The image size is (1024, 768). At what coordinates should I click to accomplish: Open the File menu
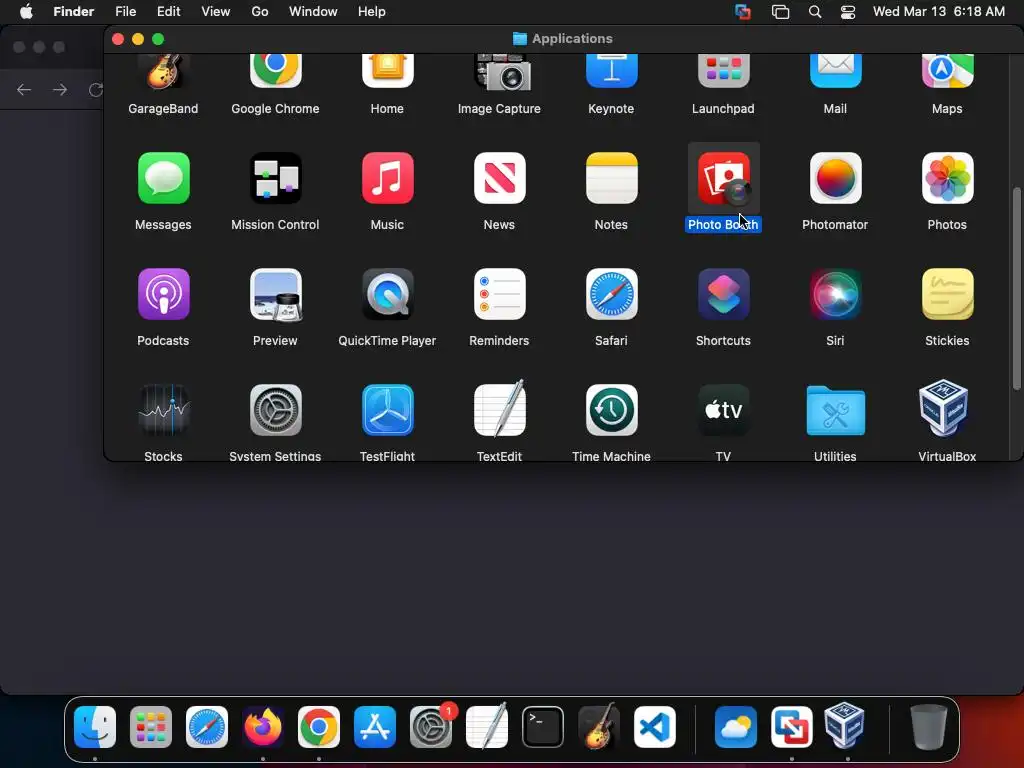125,12
